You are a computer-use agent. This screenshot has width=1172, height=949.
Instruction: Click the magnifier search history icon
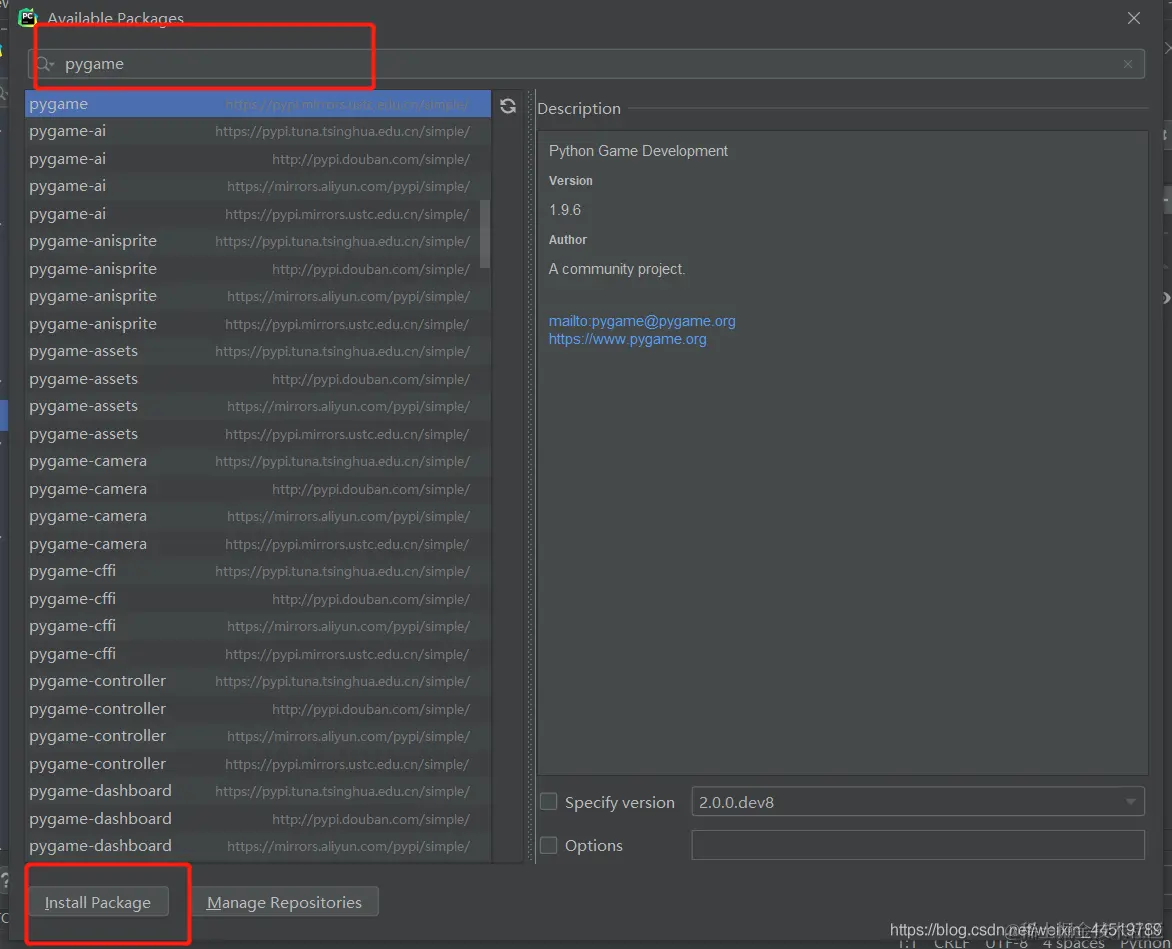[x=45, y=64]
